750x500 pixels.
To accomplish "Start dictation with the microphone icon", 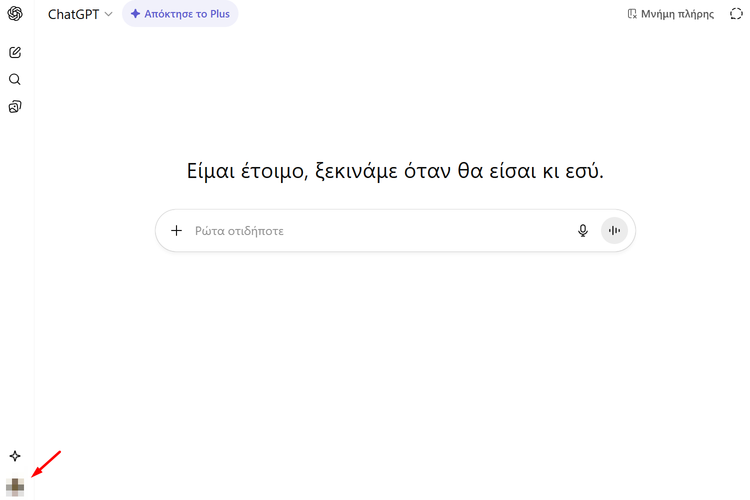I will [583, 231].
